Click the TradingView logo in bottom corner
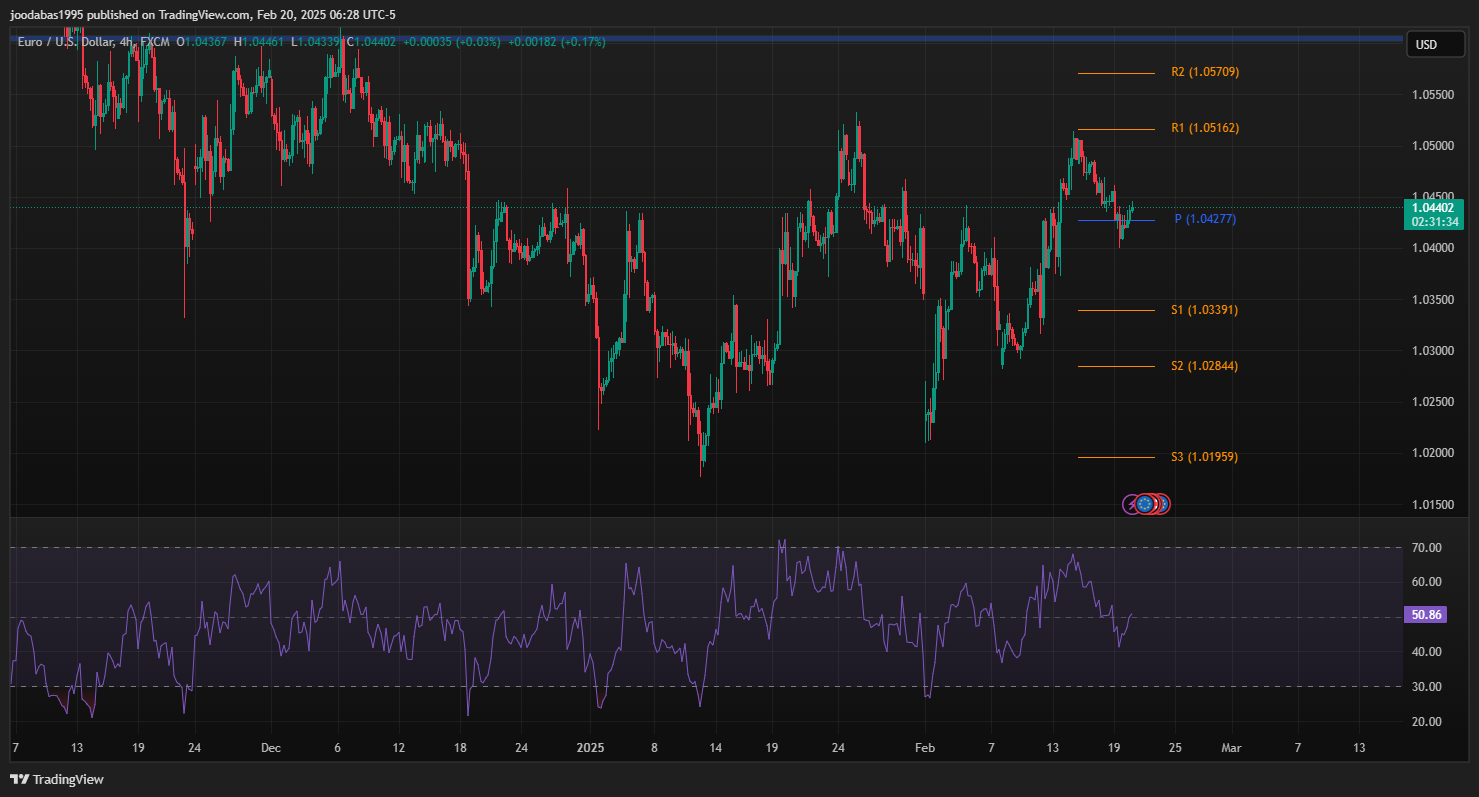This screenshot has height=797, width=1479. [57, 779]
